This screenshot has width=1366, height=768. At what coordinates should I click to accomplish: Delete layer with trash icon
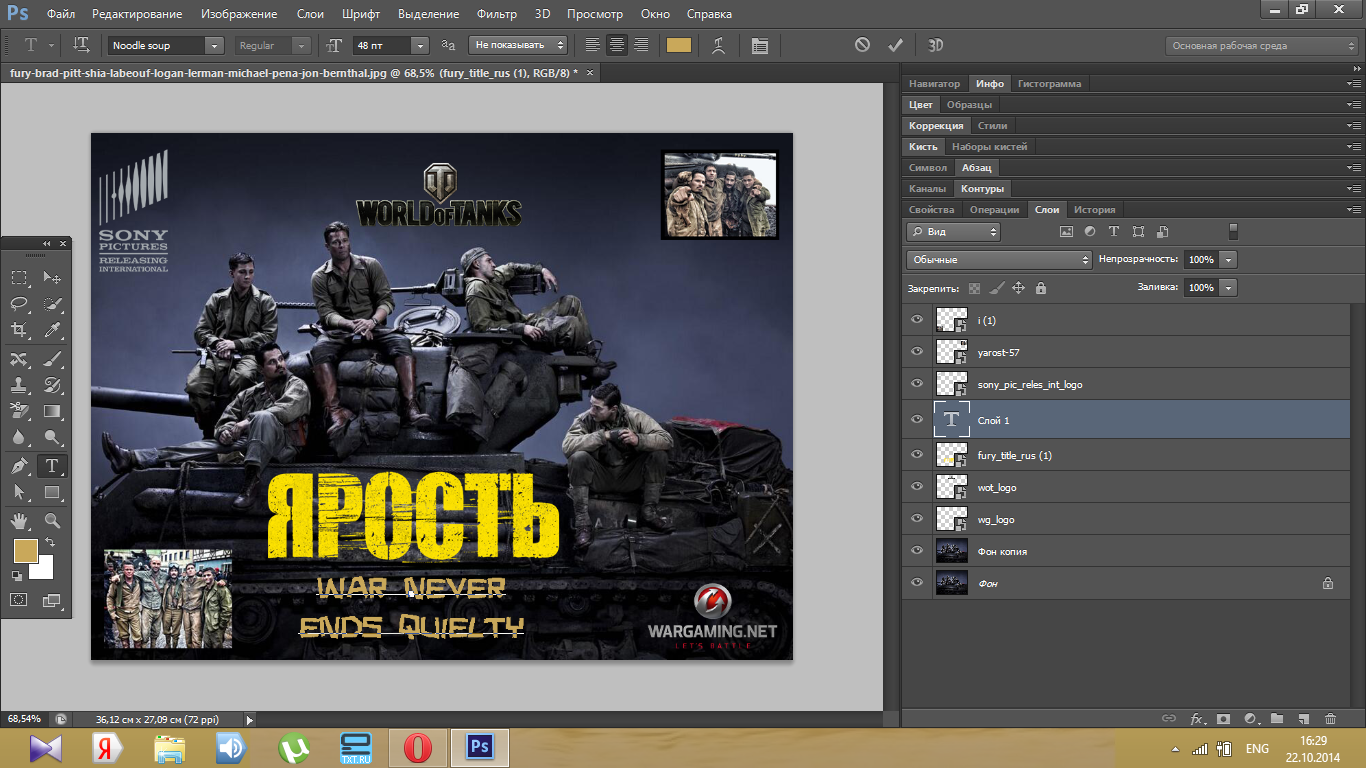[x=1330, y=719]
